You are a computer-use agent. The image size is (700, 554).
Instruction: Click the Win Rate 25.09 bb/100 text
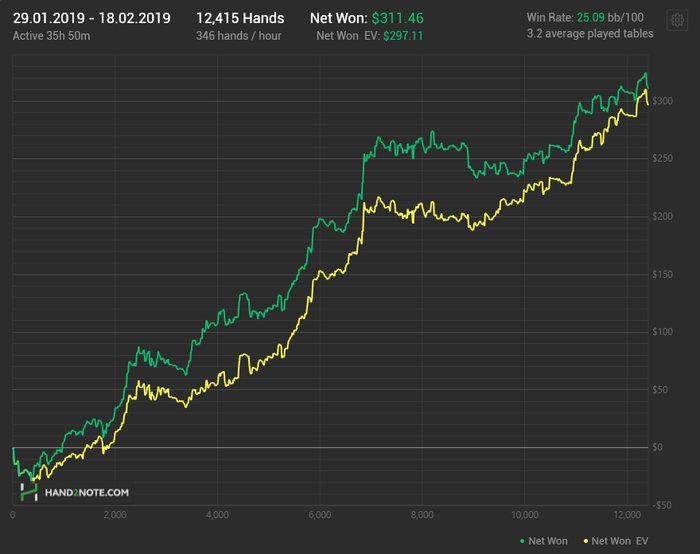click(585, 17)
